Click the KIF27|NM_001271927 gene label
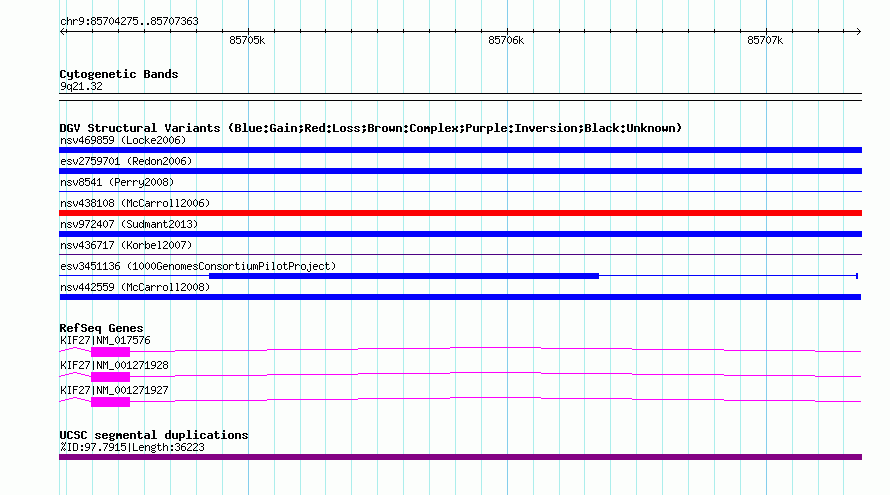The height and width of the screenshot is (495, 890). coord(114,391)
